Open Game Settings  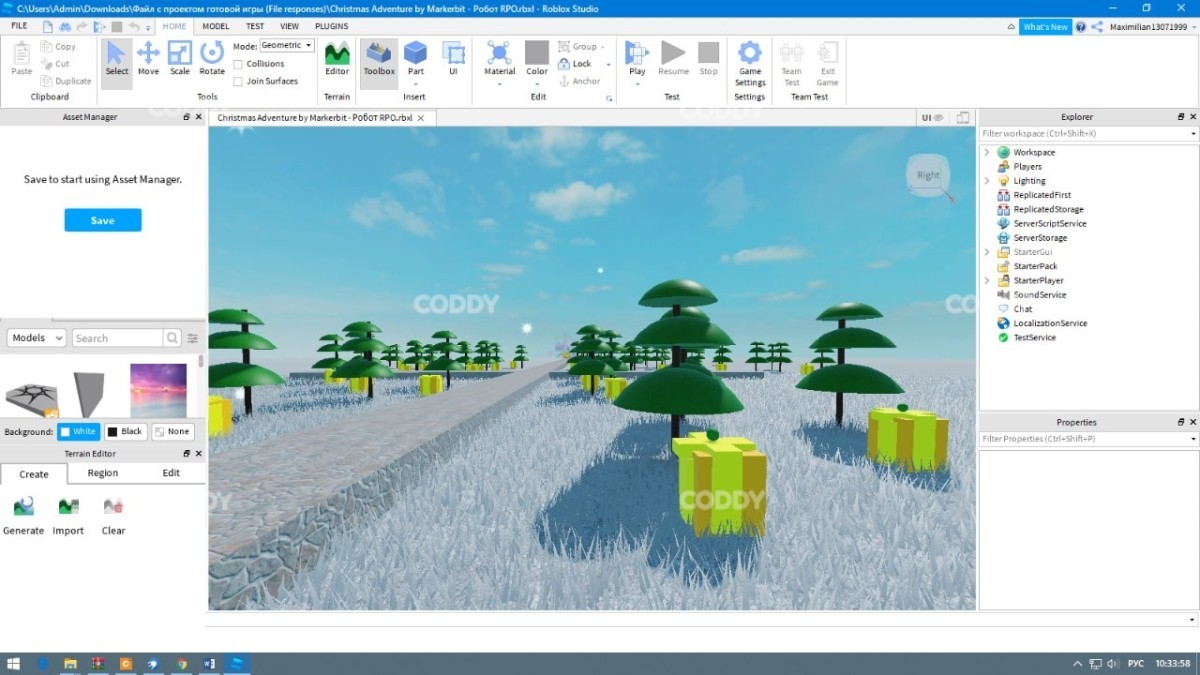click(750, 62)
